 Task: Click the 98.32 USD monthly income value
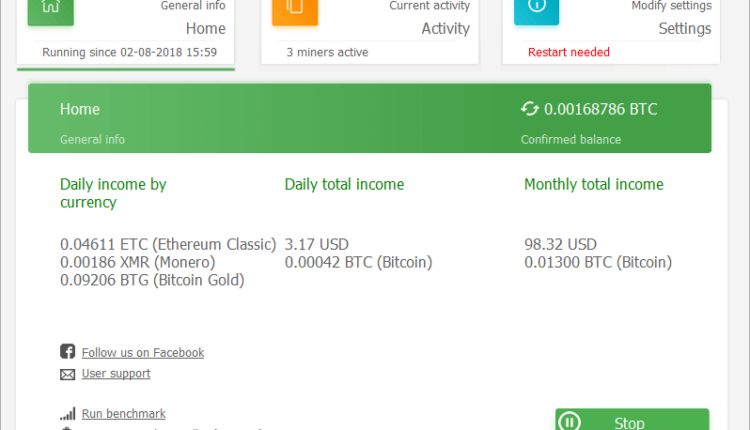(x=560, y=244)
